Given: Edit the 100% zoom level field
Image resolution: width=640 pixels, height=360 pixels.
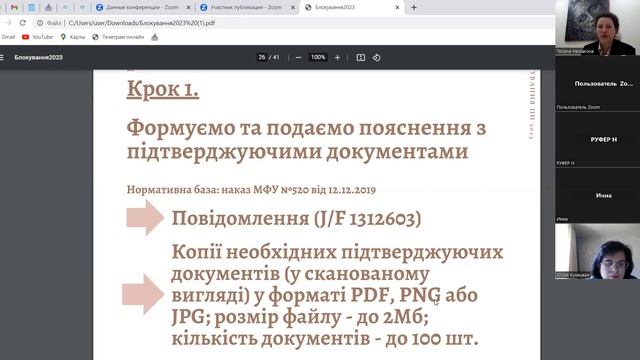Looking at the screenshot, I should click(318, 58).
